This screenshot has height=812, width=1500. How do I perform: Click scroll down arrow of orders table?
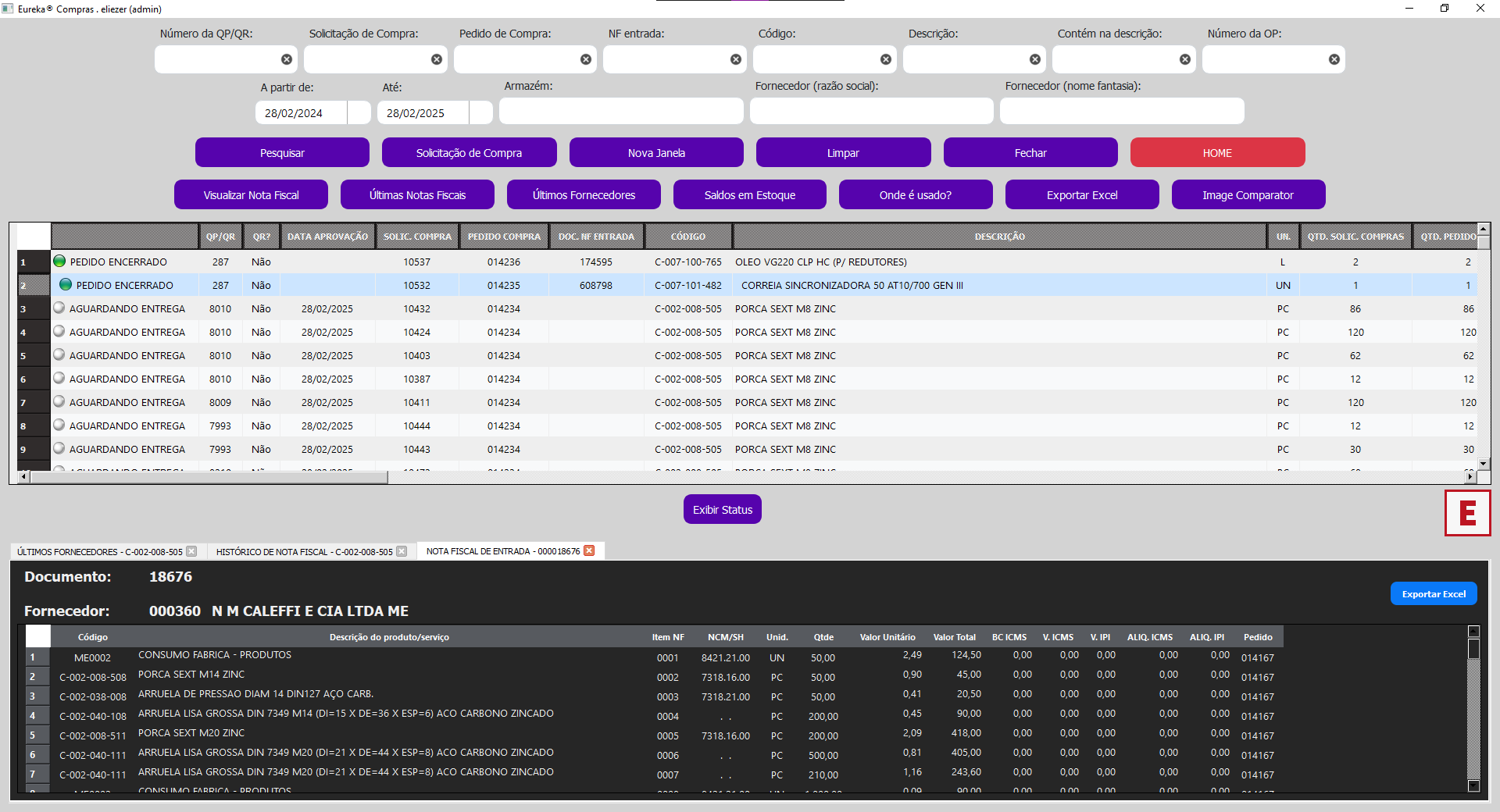click(1484, 463)
